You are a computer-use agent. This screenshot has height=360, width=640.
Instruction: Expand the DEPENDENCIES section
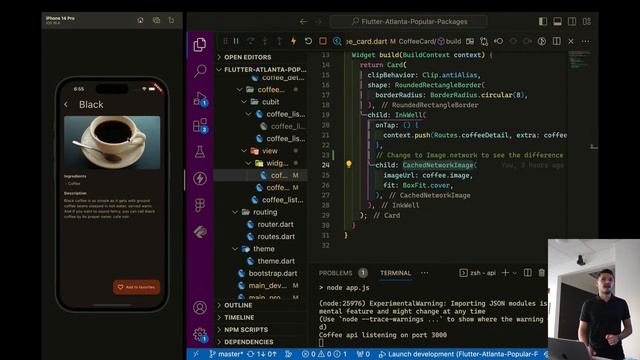click(261, 342)
